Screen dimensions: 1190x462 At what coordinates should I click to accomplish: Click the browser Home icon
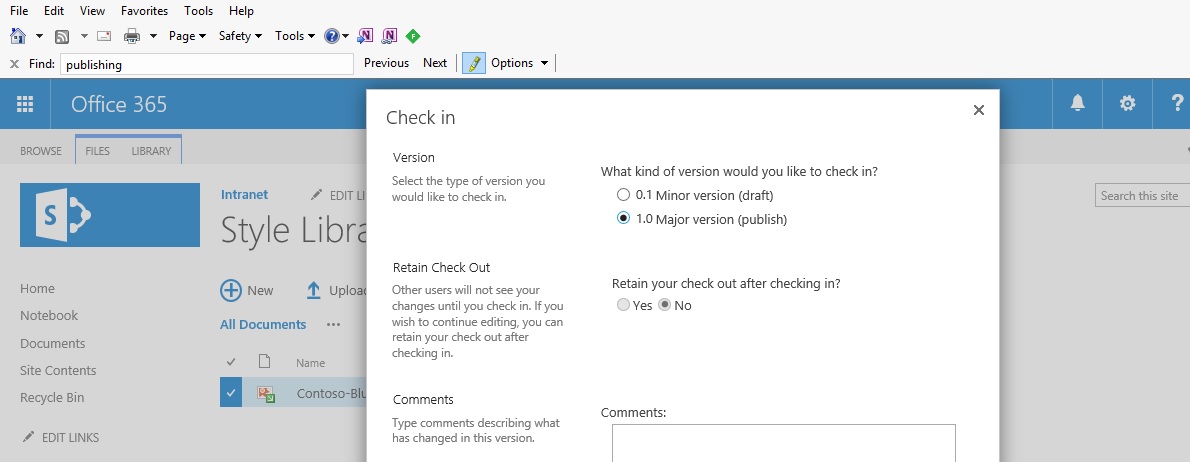coord(18,36)
